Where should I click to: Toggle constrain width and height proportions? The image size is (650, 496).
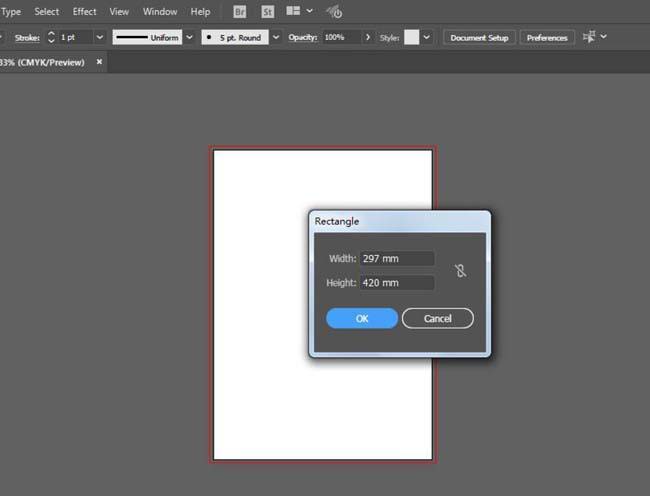460,271
